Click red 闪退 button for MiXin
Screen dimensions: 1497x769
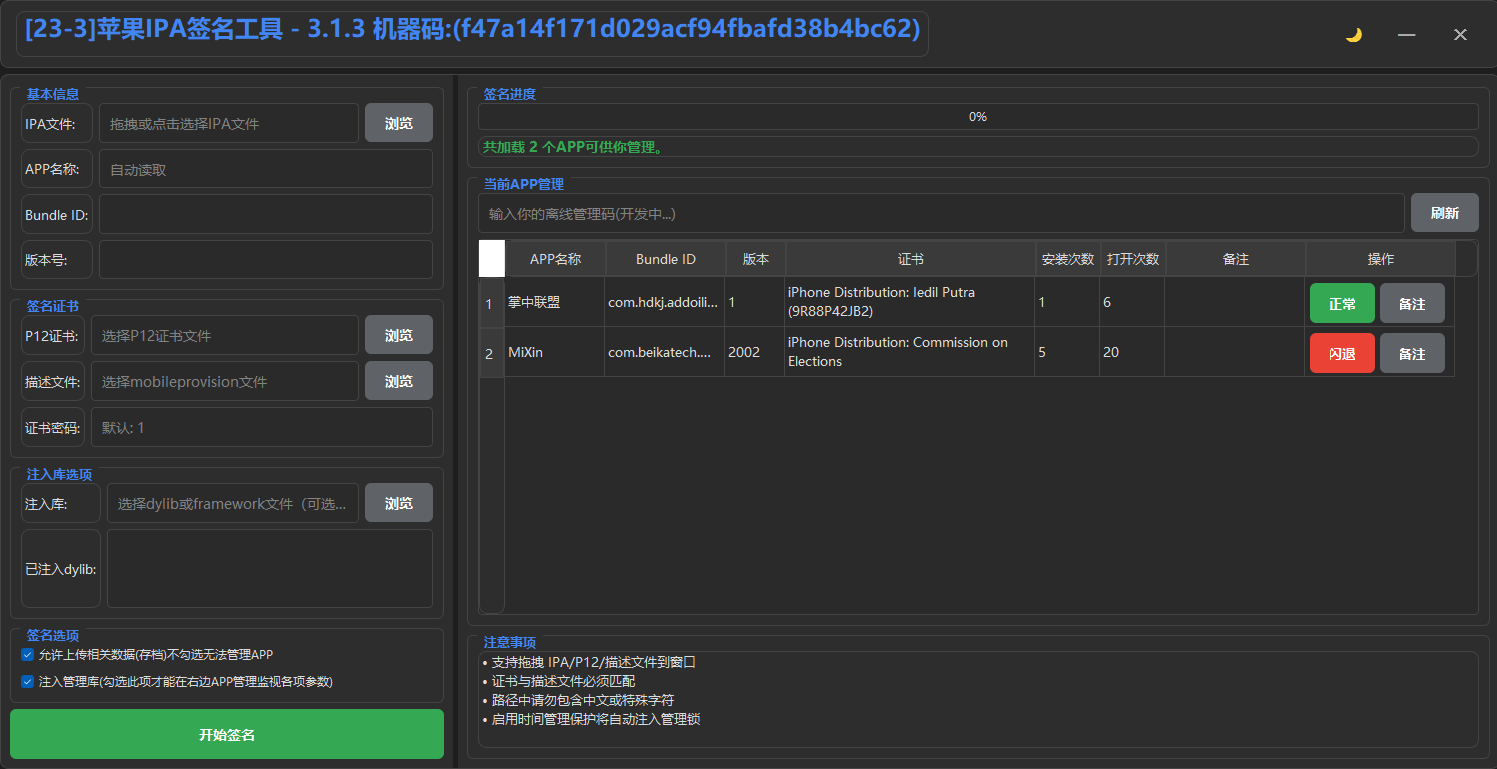click(x=1341, y=353)
